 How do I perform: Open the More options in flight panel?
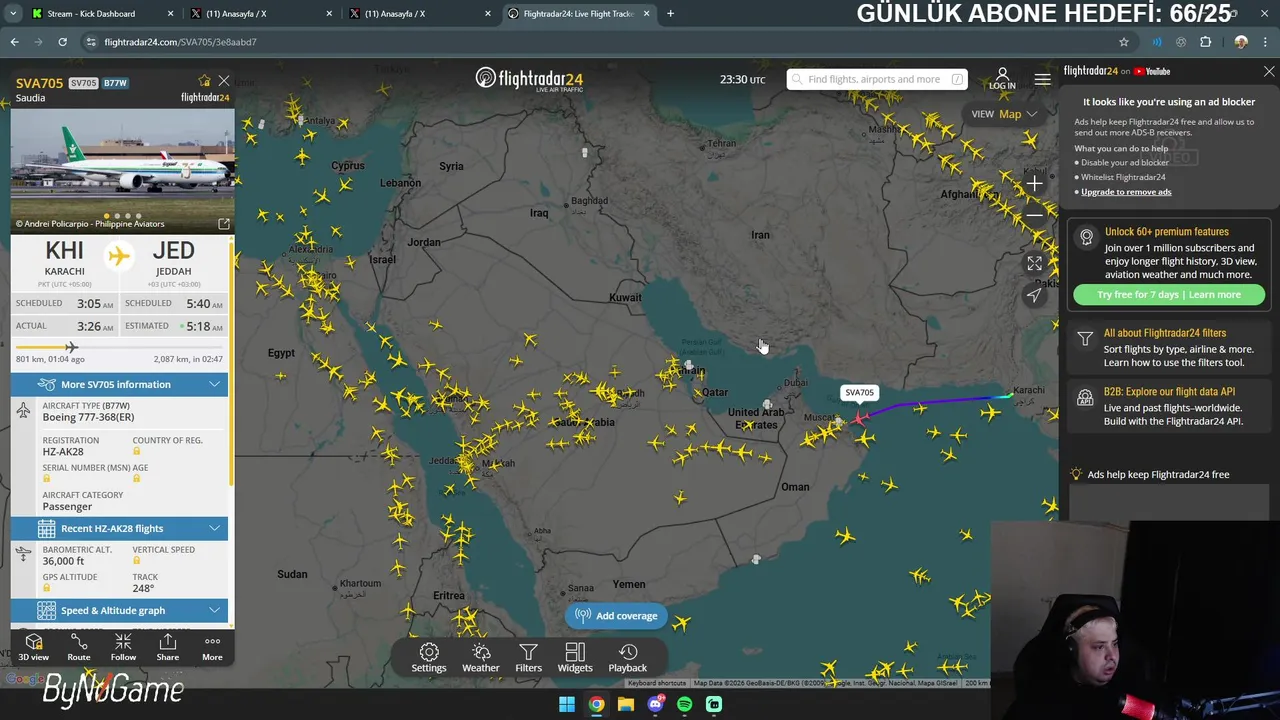point(212,647)
